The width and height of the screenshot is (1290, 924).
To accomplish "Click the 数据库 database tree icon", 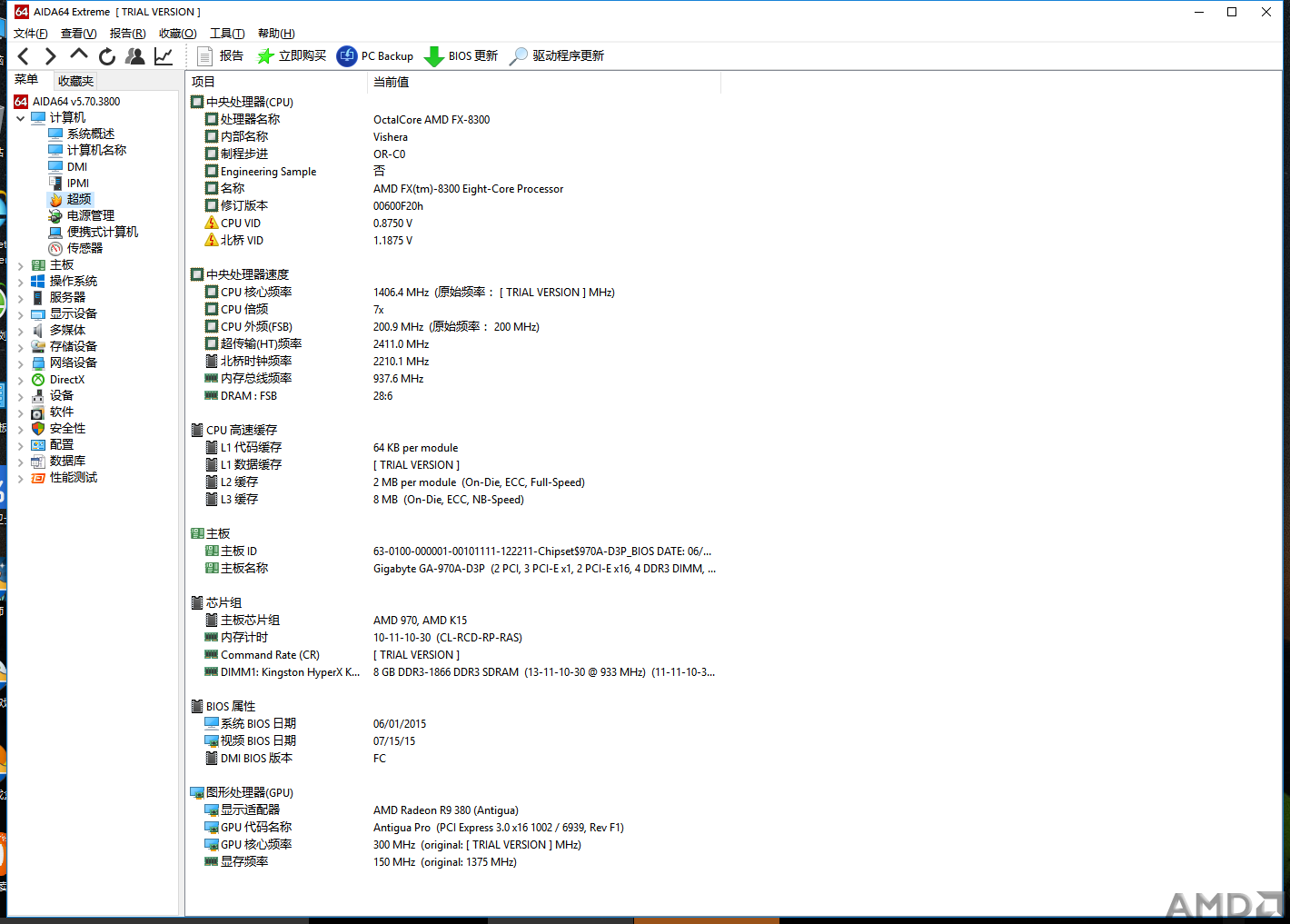I will tap(37, 462).
